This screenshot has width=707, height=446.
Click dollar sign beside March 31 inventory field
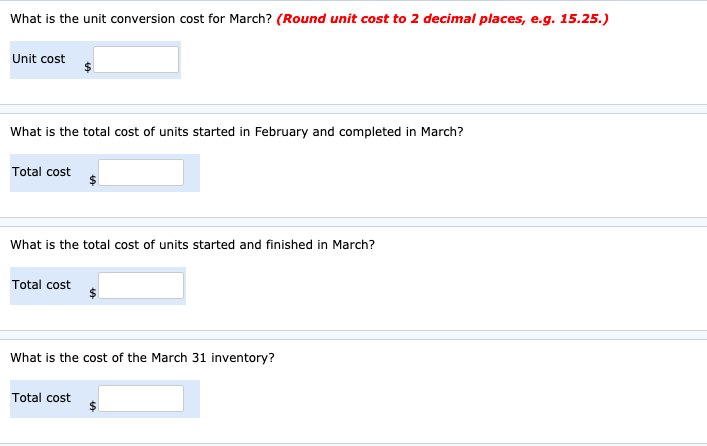(x=93, y=406)
